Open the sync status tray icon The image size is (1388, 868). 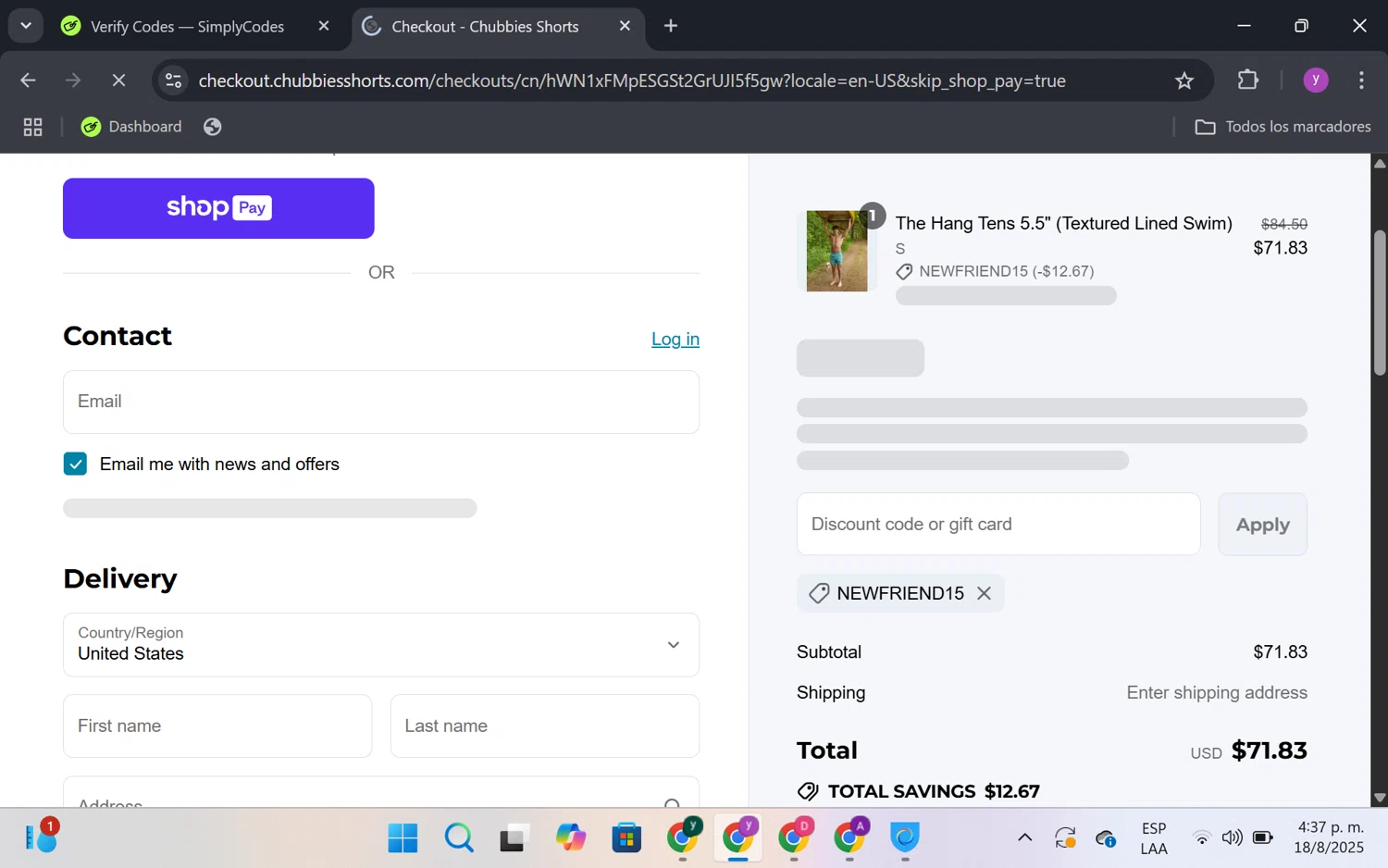tap(1065, 837)
